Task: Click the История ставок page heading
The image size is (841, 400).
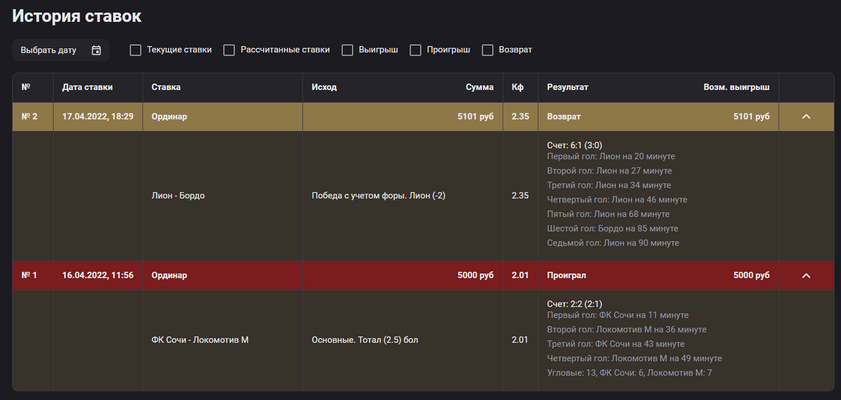Action: coord(77,16)
